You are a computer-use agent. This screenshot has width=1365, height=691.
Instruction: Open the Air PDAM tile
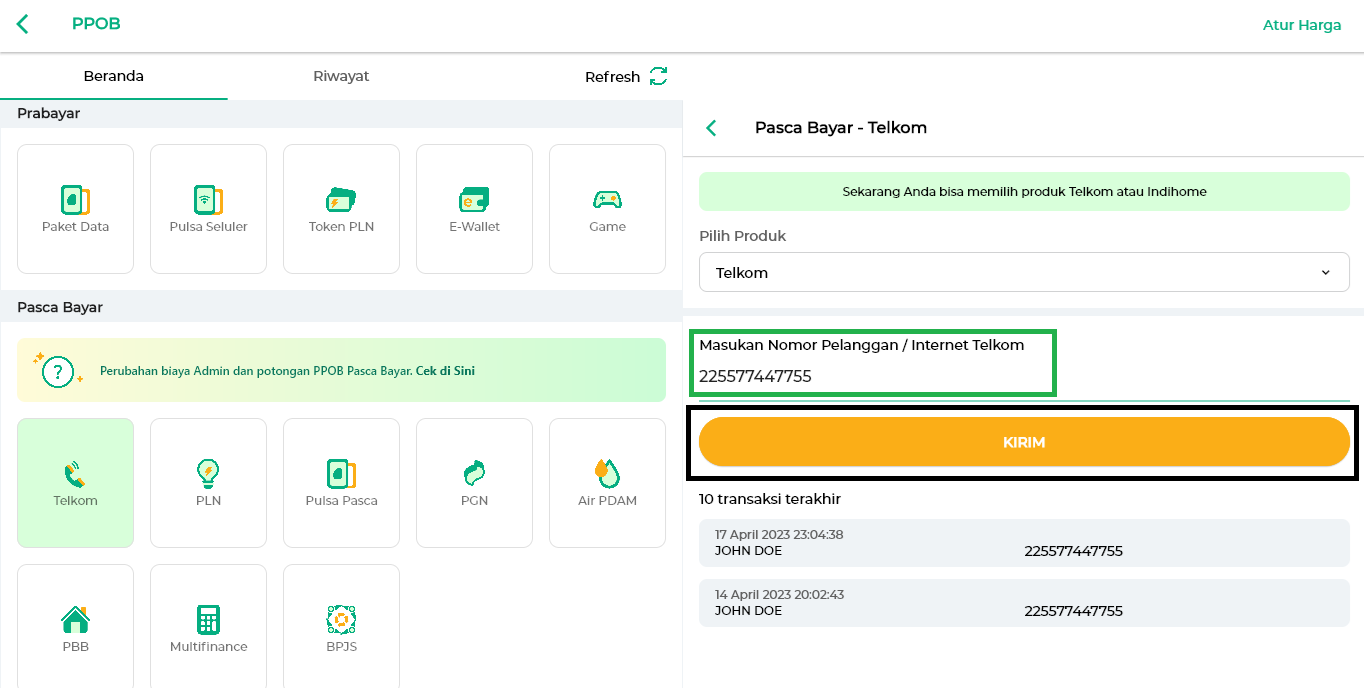[x=607, y=483]
